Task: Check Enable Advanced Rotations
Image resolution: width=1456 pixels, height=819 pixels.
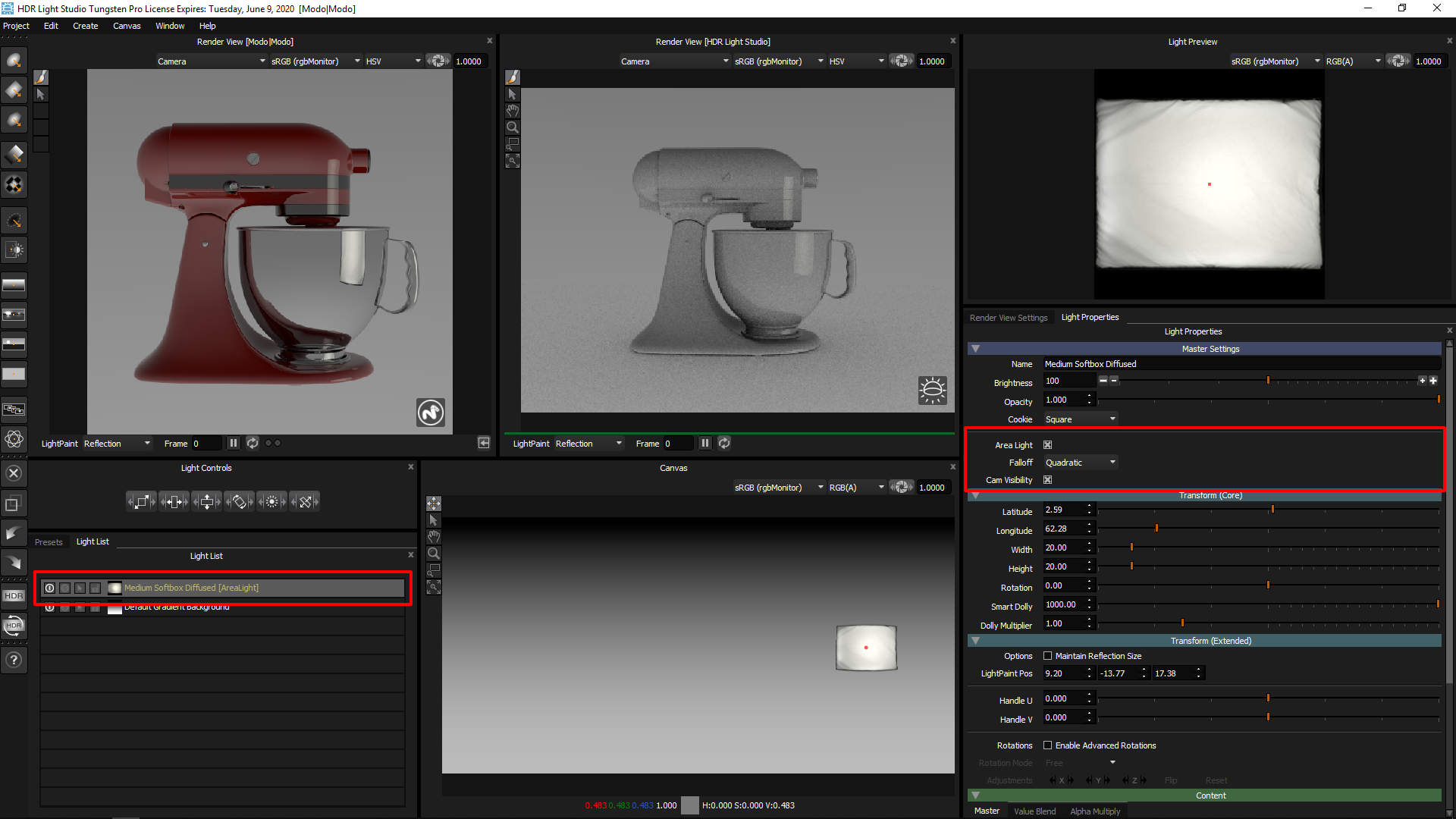Action: 1047,745
